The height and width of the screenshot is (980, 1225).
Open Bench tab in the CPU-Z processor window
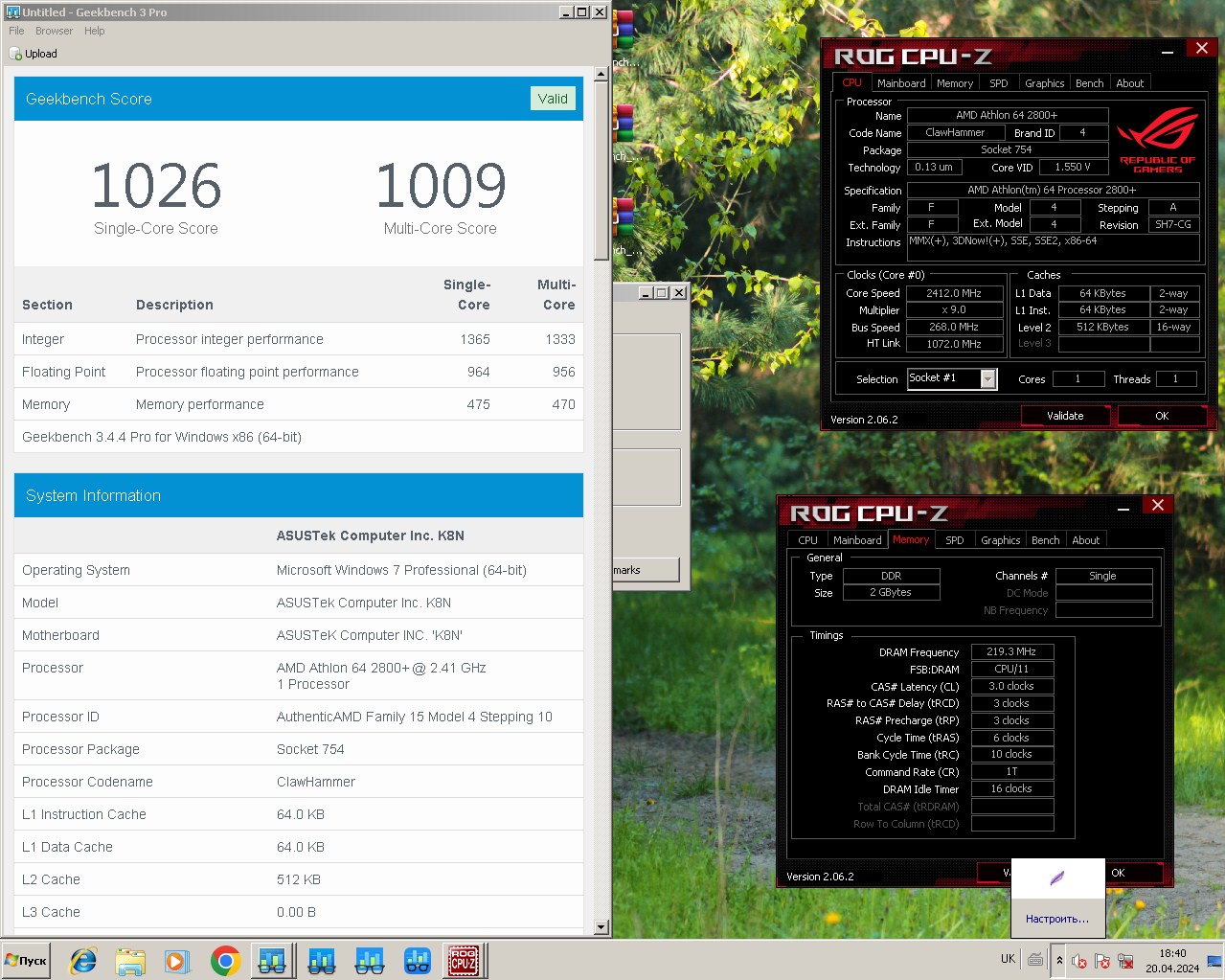pyautogui.click(x=1089, y=83)
